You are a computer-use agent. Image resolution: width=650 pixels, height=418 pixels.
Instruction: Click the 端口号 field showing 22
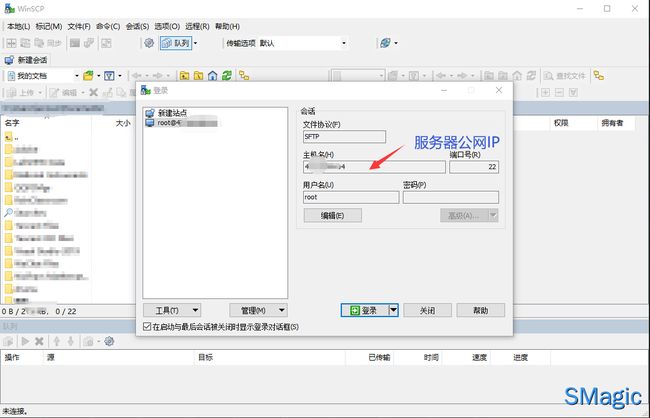click(x=474, y=167)
